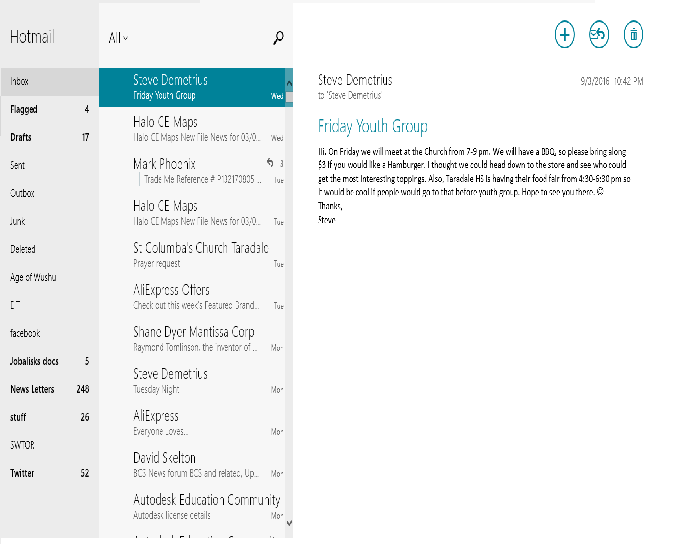Image resolution: width=674 pixels, height=544 pixels.
Task: Open AliExpress Offers featured brands email
Action: pos(192,297)
